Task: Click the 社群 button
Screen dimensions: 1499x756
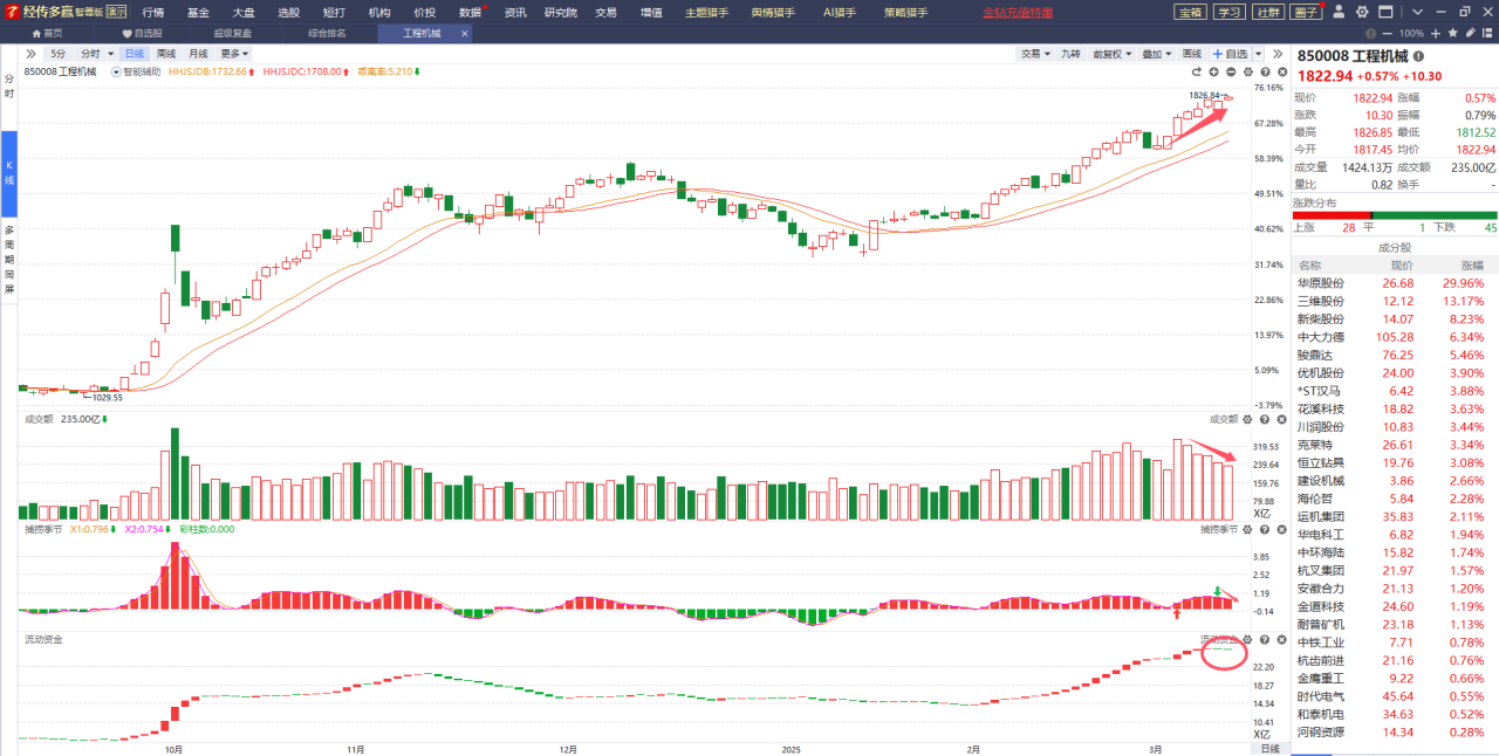Action: point(1267,12)
